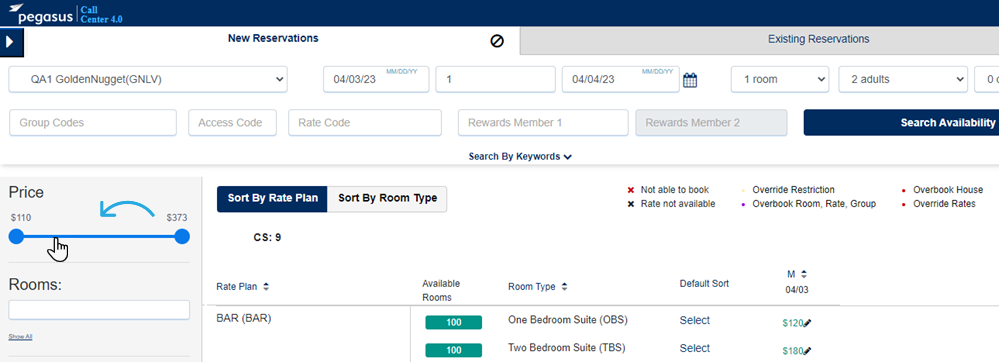Screen dimensions: 999x362
Task: Focus the Group Codes field
Action: 93,122
